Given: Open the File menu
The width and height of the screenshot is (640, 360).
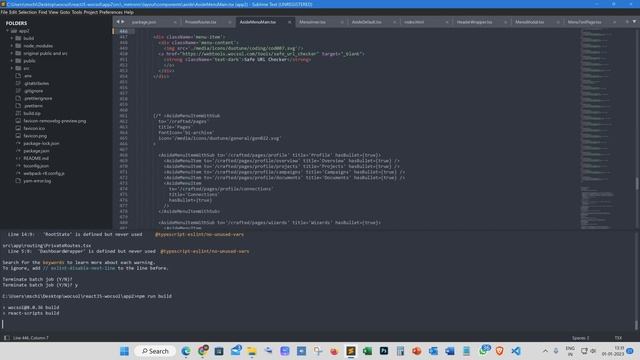Looking at the screenshot, I should (x=4, y=12).
